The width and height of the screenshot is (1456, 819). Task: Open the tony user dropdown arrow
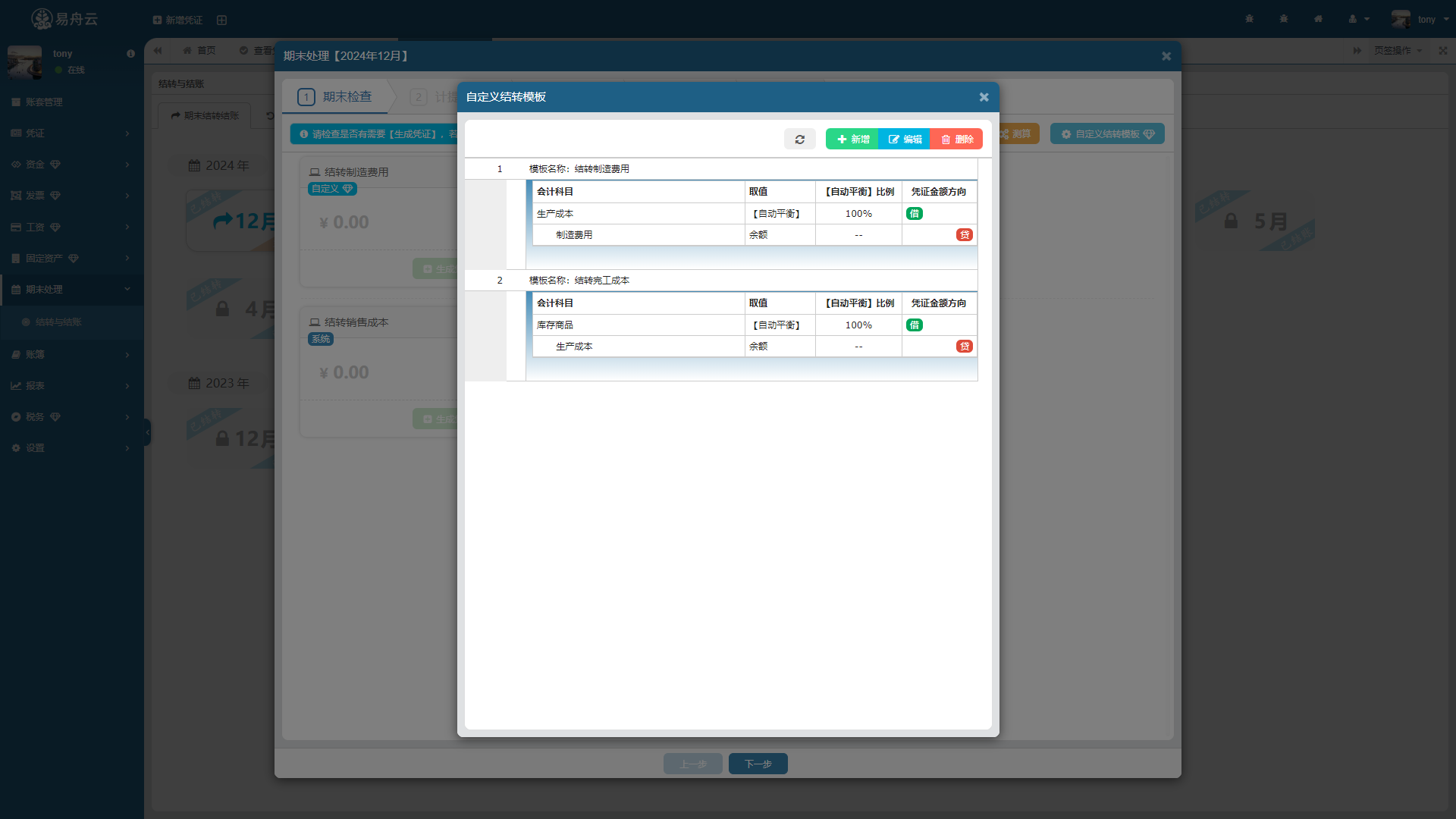(x=1446, y=20)
